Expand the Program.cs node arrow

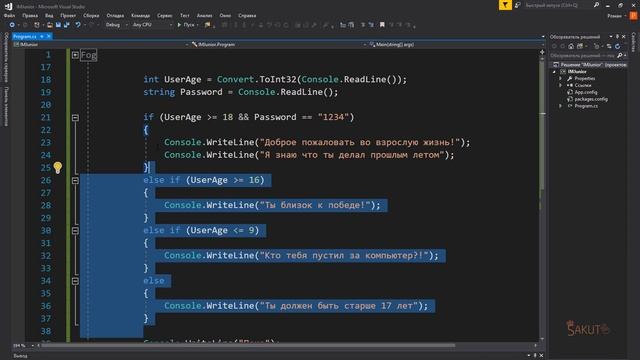(560, 106)
